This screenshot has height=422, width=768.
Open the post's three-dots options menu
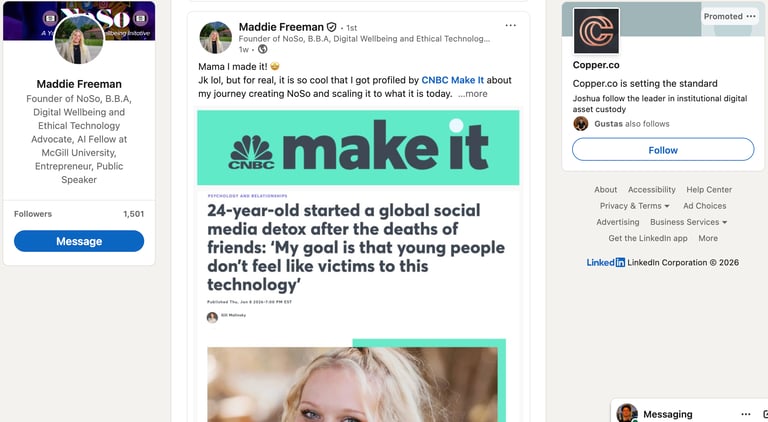(x=510, y=25)
